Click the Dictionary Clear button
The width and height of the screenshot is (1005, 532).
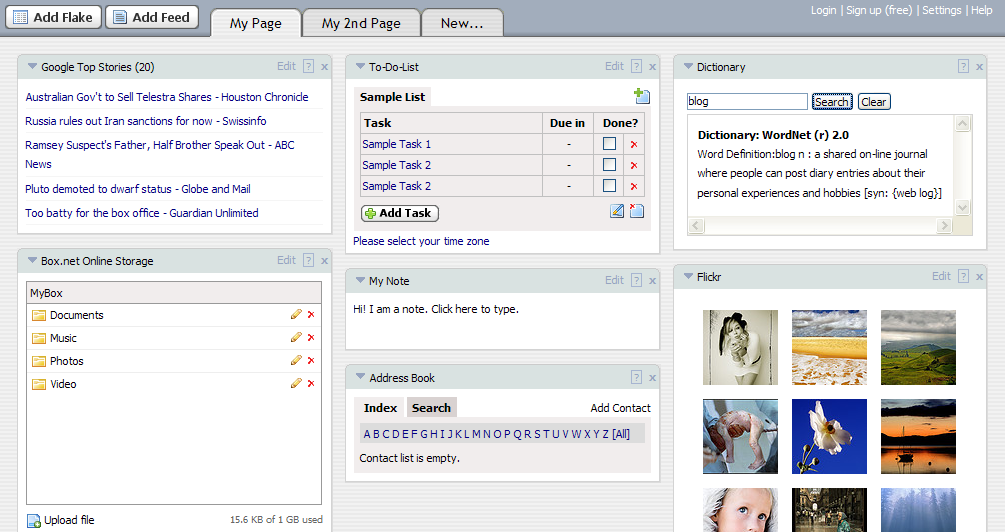coord(874,101)
